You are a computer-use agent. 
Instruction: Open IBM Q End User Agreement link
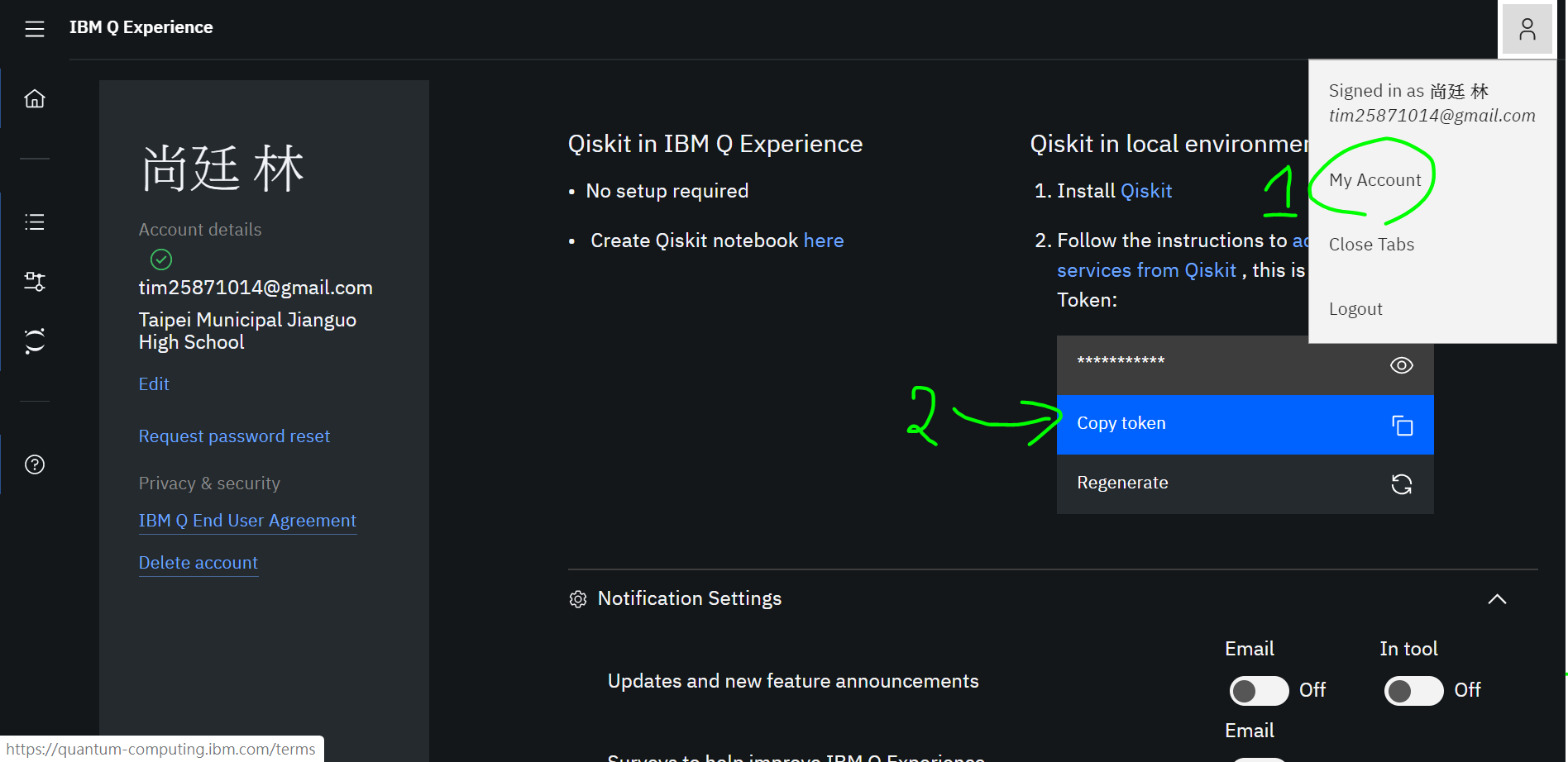point(247,521)
